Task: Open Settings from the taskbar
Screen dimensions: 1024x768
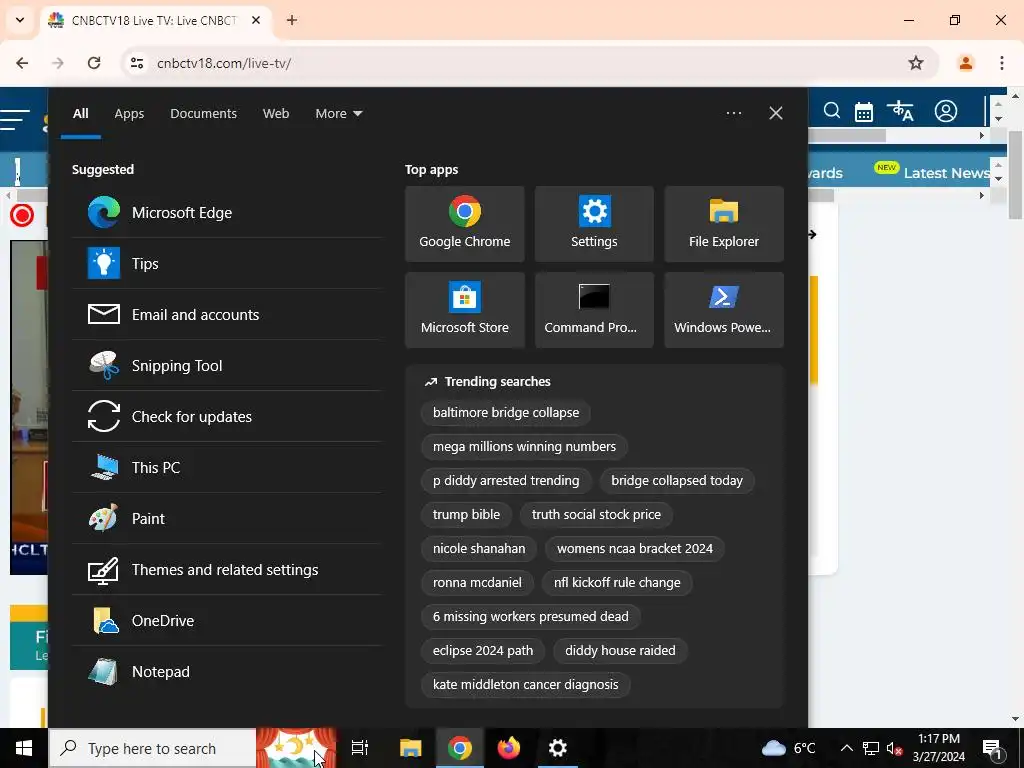Action: [558, 748]
